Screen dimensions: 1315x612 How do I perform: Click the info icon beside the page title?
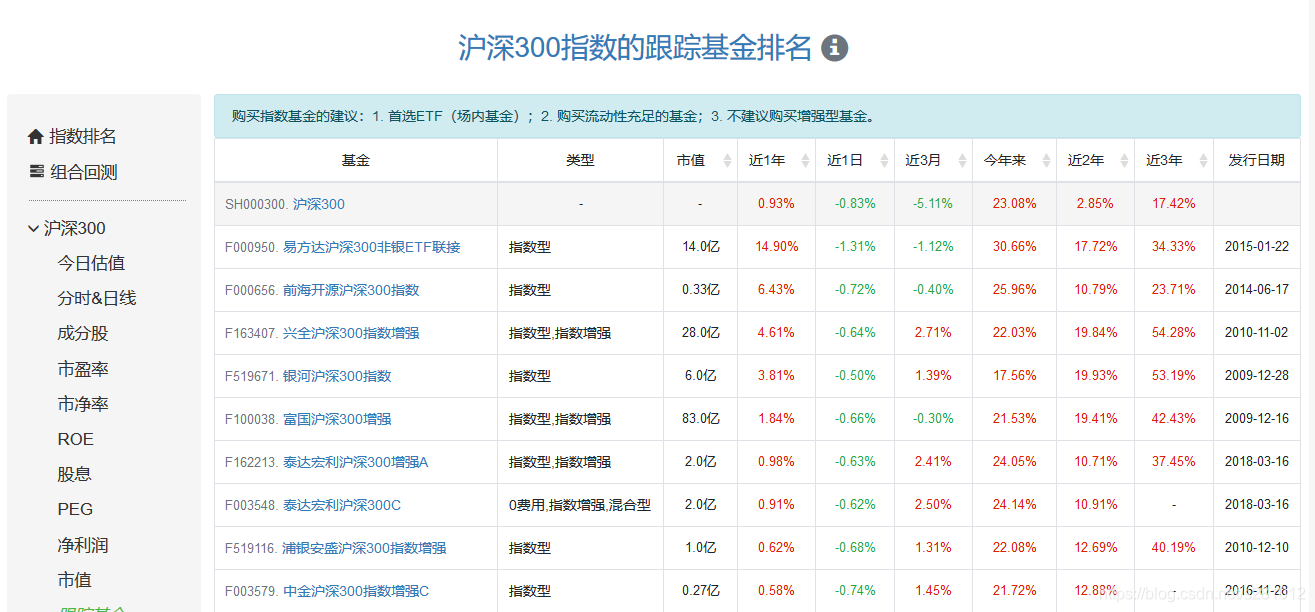(834, 47)
